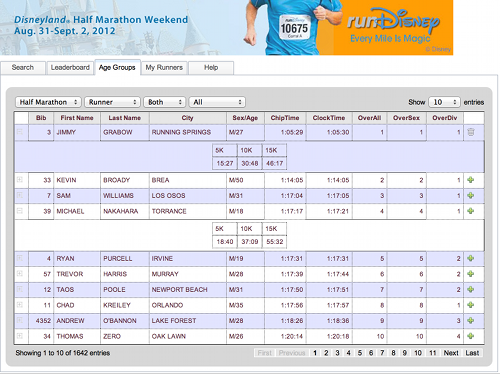Add Michael Nakahara with green plus icon

click(x=471, y=211)
